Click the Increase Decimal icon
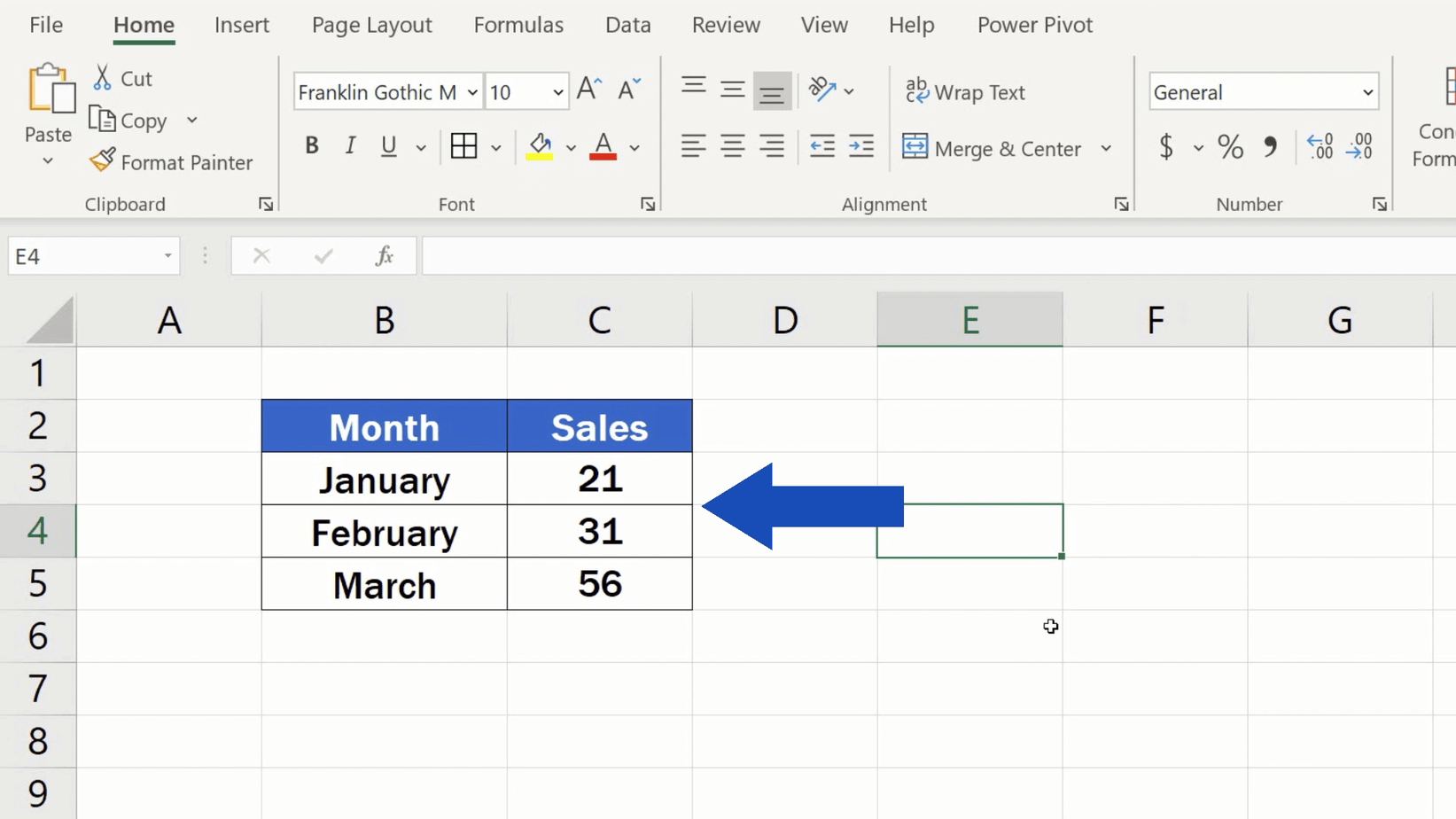Screen dimensions: 1456x819 point(1320,147)
